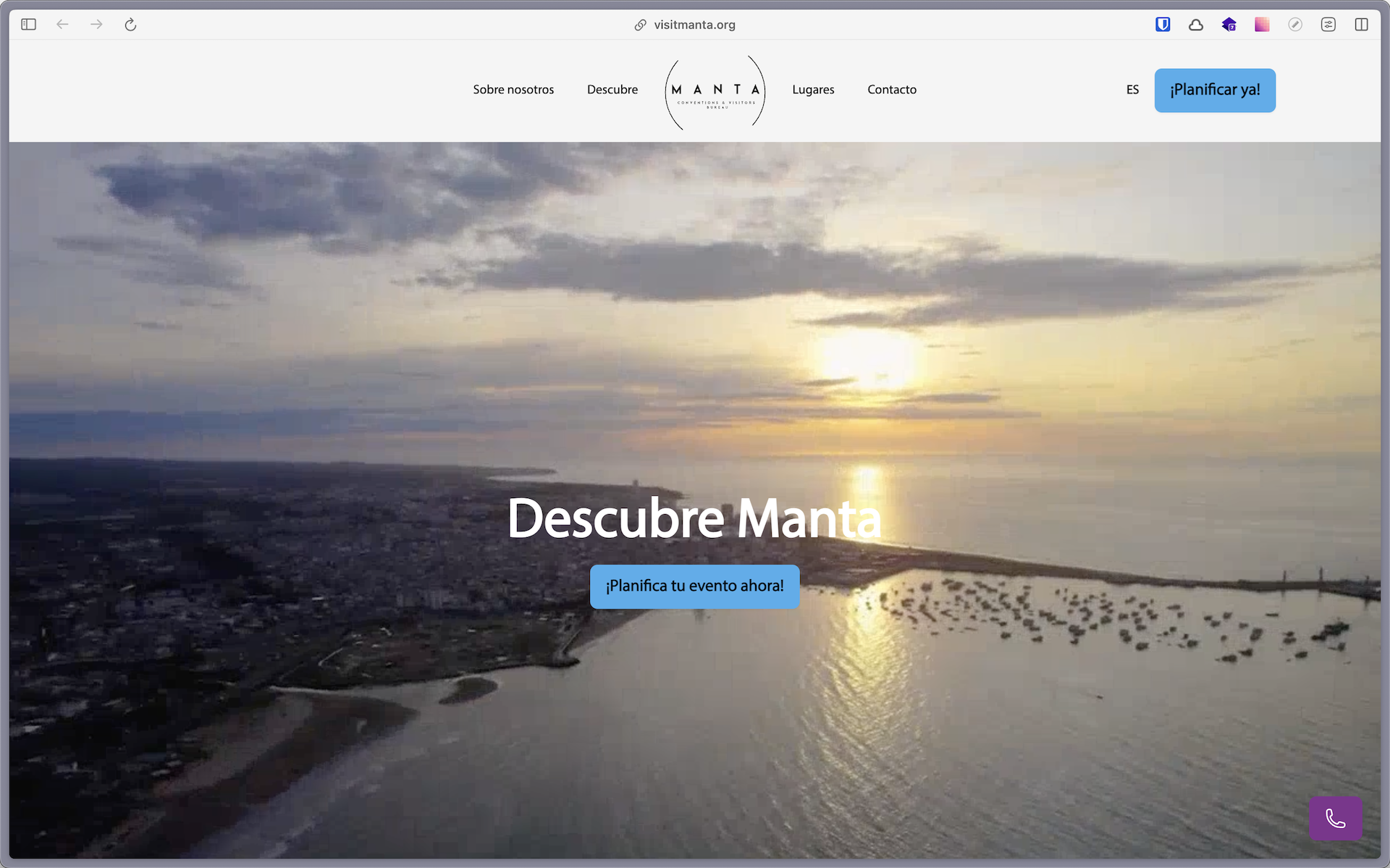Image resolution: width=1390 pixels, height=868 pixels.
Task: Open the purple layered extension with badge
Action: [x=1229, y=25]
